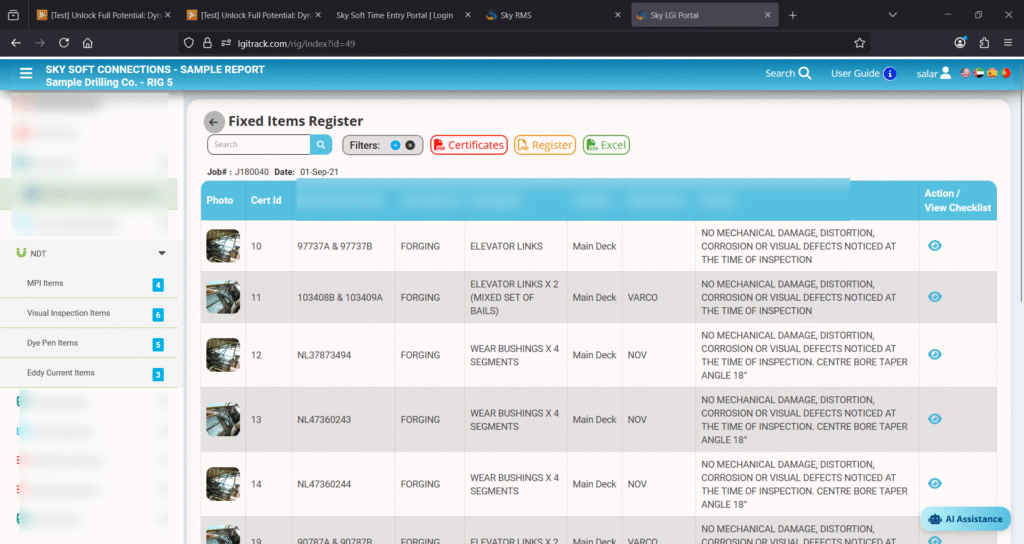
Task: Switch to Sky Soft Time Entry Portal tab
Action: pyautogui.click(x=403, y=15)
